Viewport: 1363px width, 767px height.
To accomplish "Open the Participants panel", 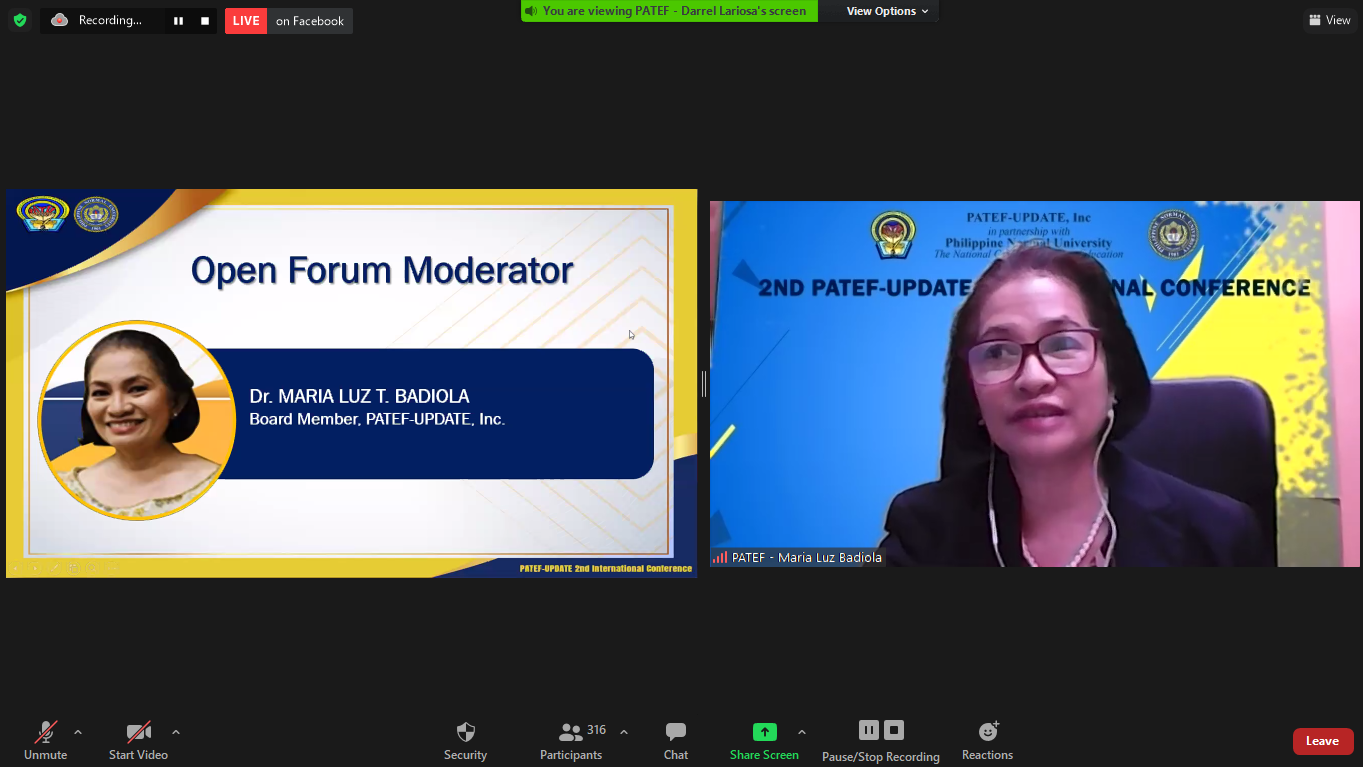I will (x=571, y=740).
